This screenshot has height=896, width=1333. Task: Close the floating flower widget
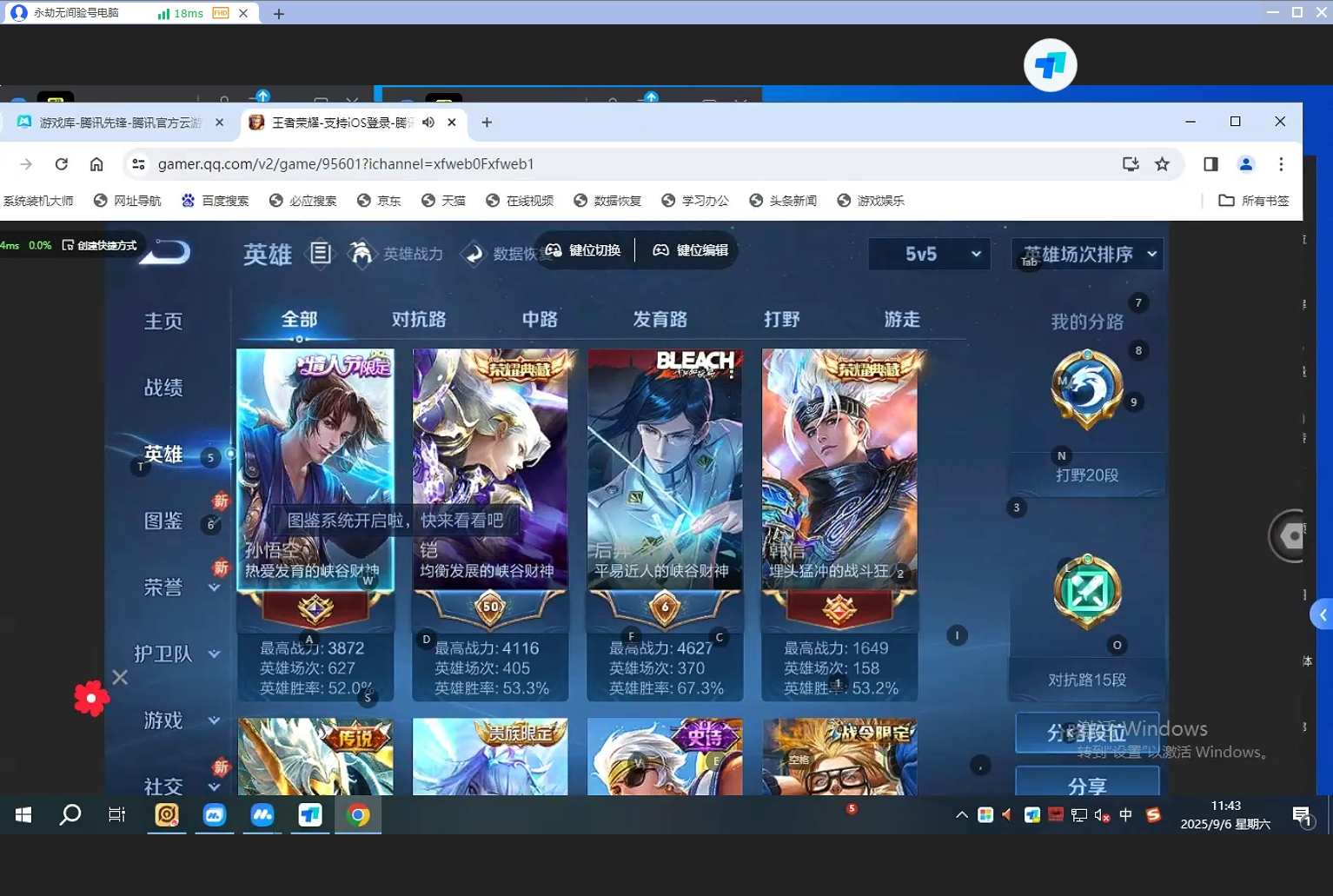pyautogui.click(x=120, y=677)
